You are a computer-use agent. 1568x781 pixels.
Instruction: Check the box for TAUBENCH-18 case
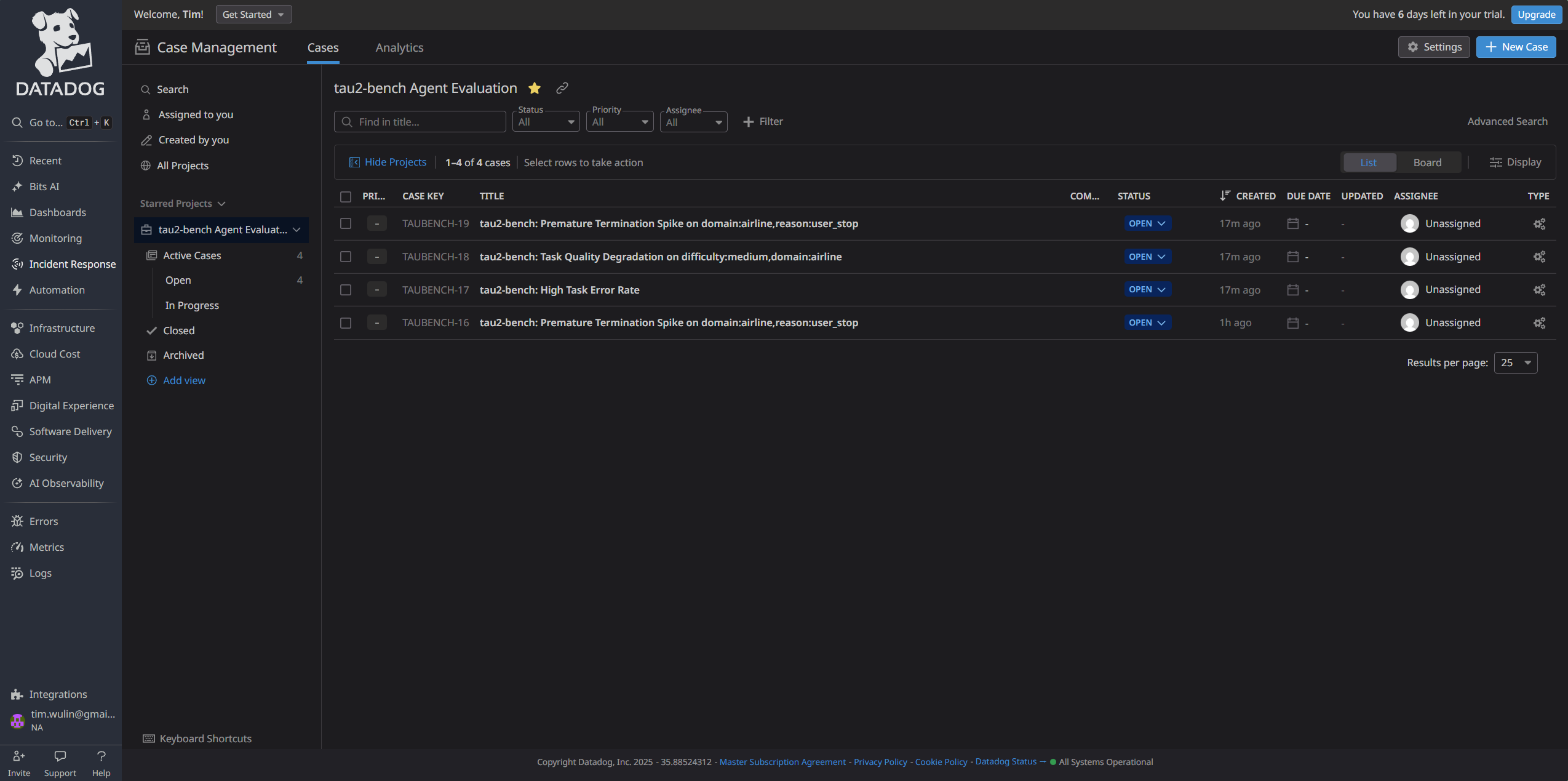[346, 257]
